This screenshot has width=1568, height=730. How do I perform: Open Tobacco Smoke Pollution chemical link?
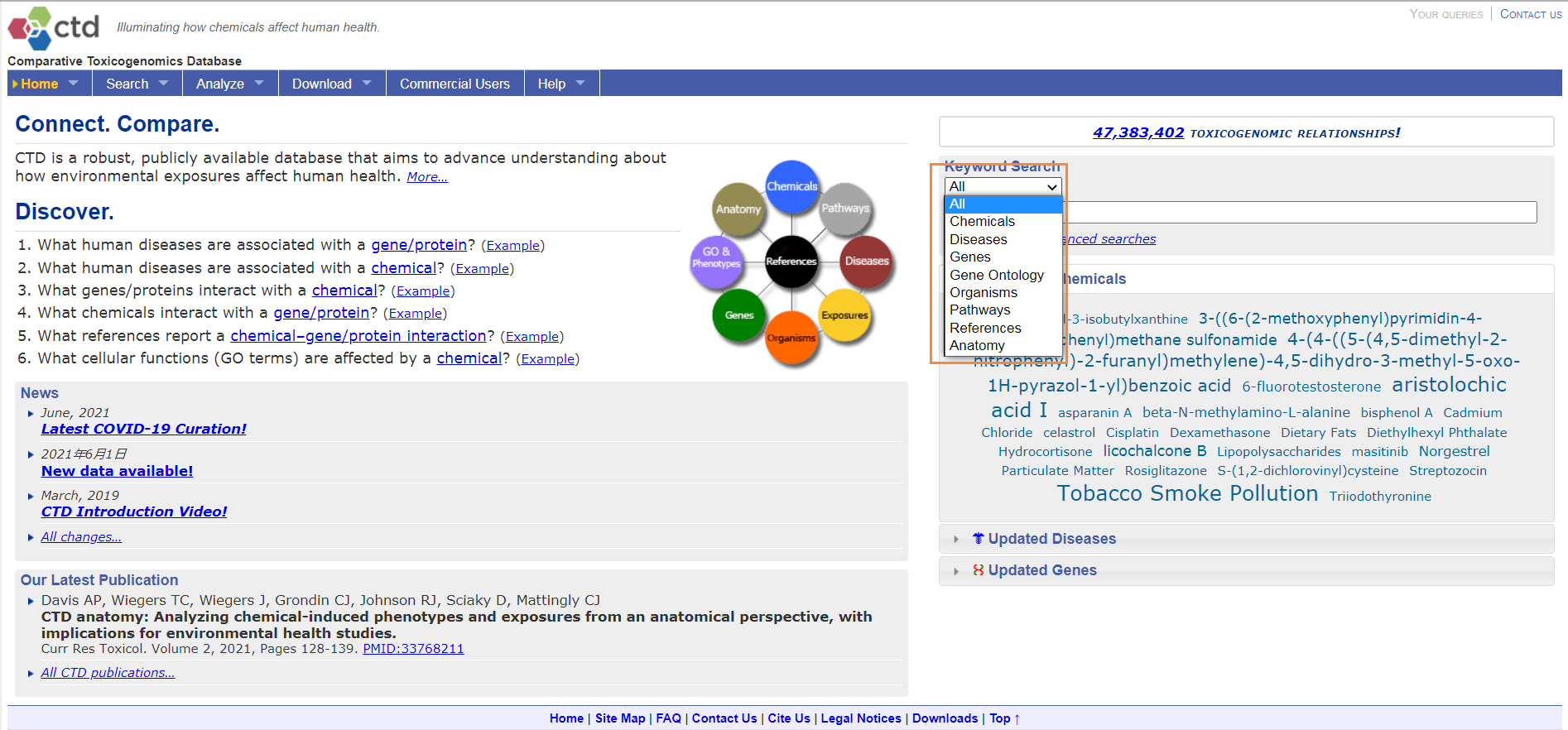[x=1188, y=493]
